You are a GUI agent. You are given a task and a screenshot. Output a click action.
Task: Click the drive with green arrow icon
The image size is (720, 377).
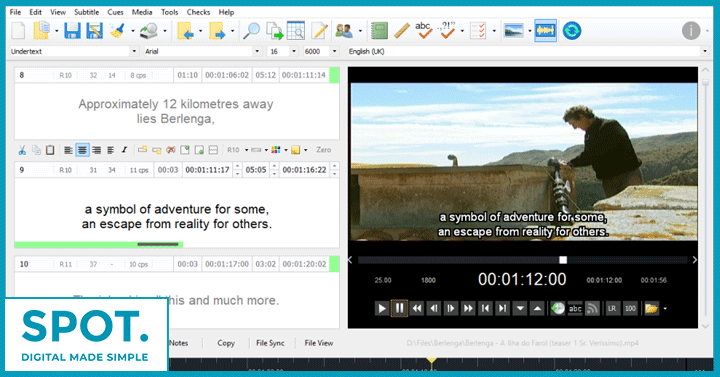click(x=149, y=31)
